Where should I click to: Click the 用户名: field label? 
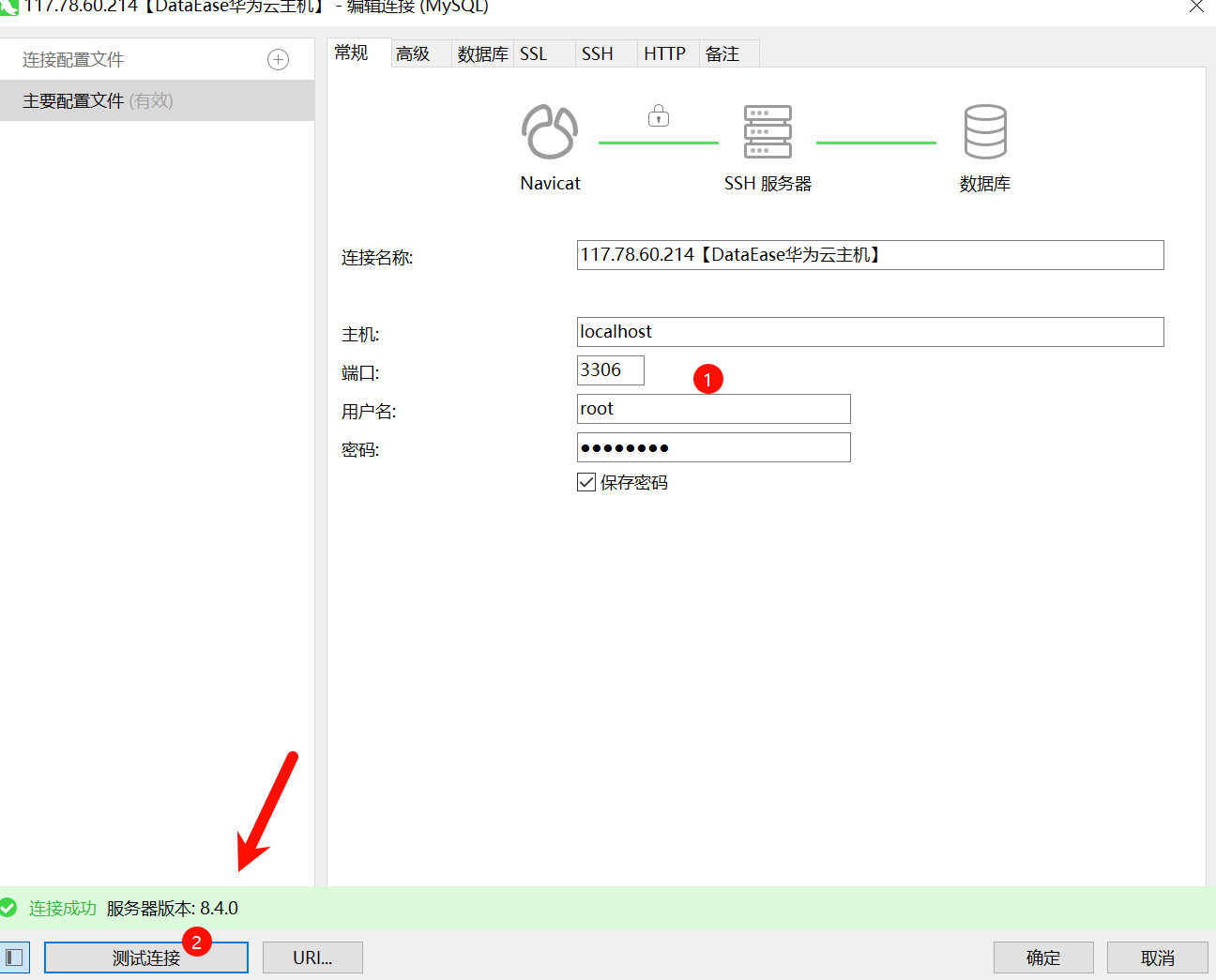pos(369,412)
